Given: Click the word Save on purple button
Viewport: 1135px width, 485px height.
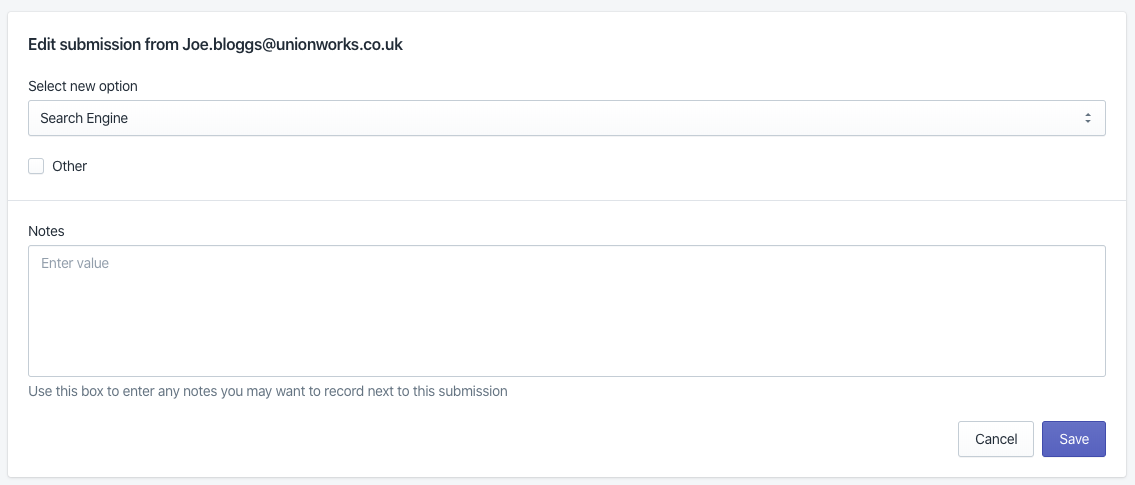Looking at the screenshot, I should point(1074,439).
